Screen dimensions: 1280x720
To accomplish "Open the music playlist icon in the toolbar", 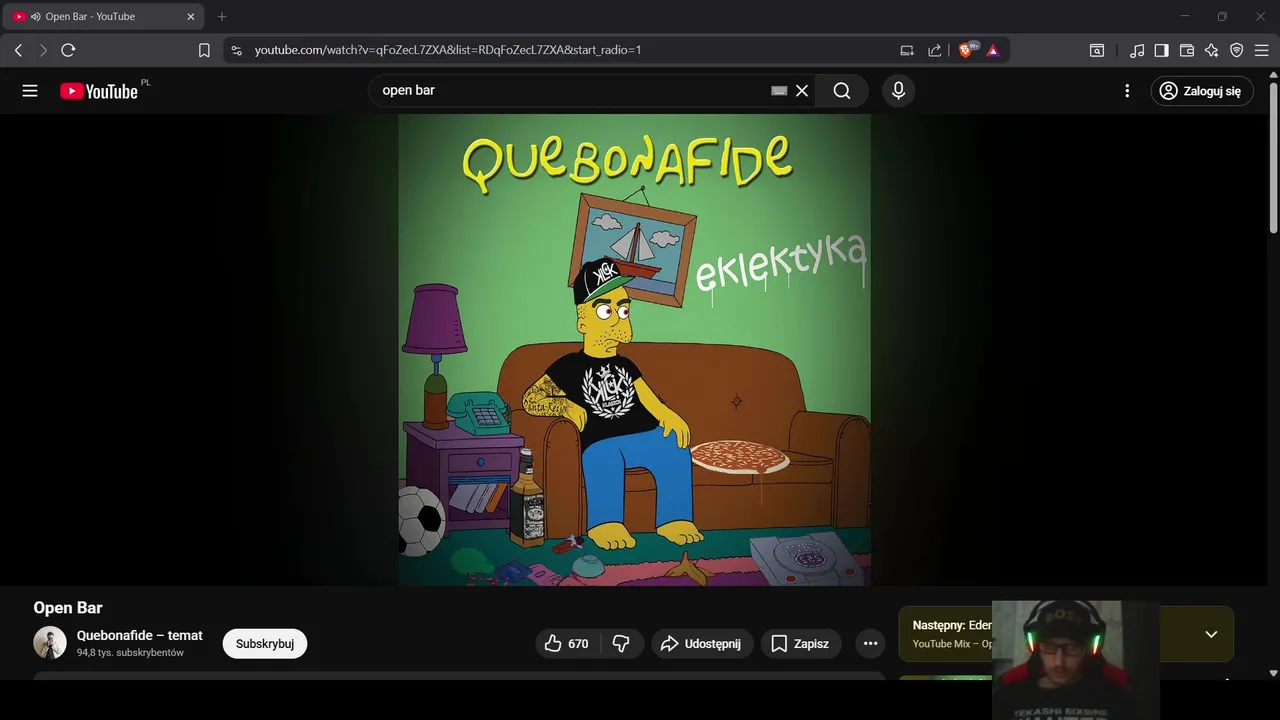I will (1137, 50).
